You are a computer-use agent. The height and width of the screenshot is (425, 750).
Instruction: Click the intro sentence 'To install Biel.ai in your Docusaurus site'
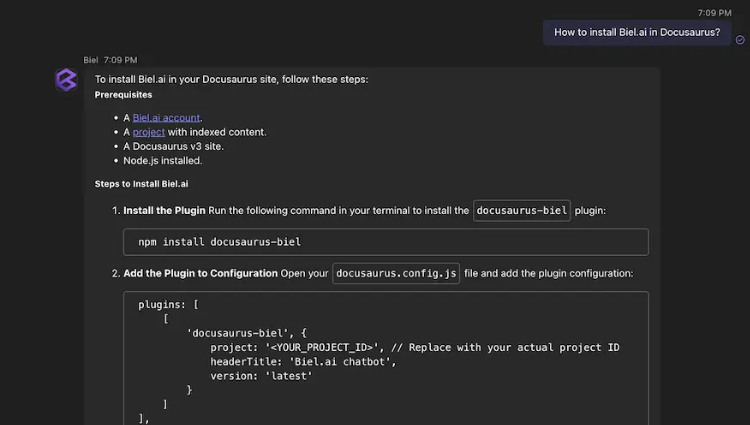tap(232, 79)
